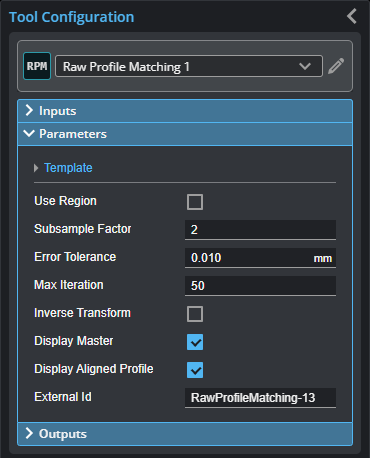Collapse the Parameters section

pyautogui.click(x=185, y=134)
